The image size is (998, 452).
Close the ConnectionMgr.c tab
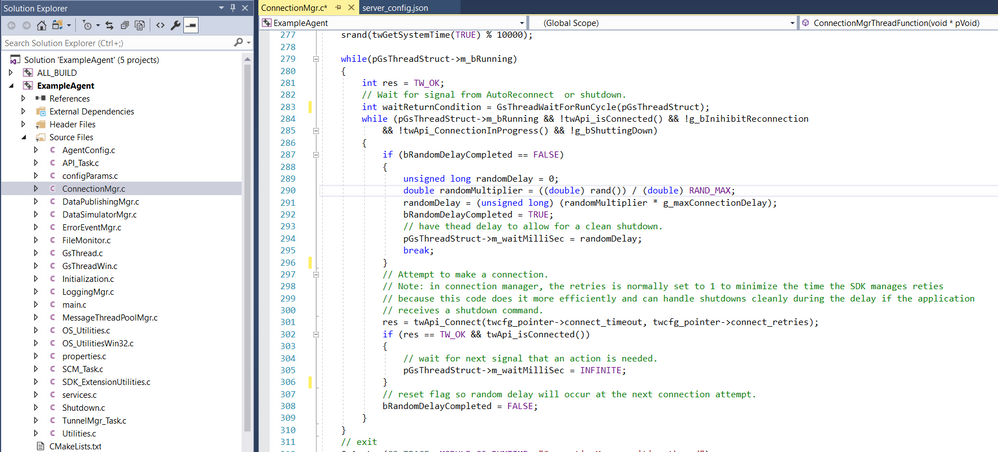pos(351,8)
